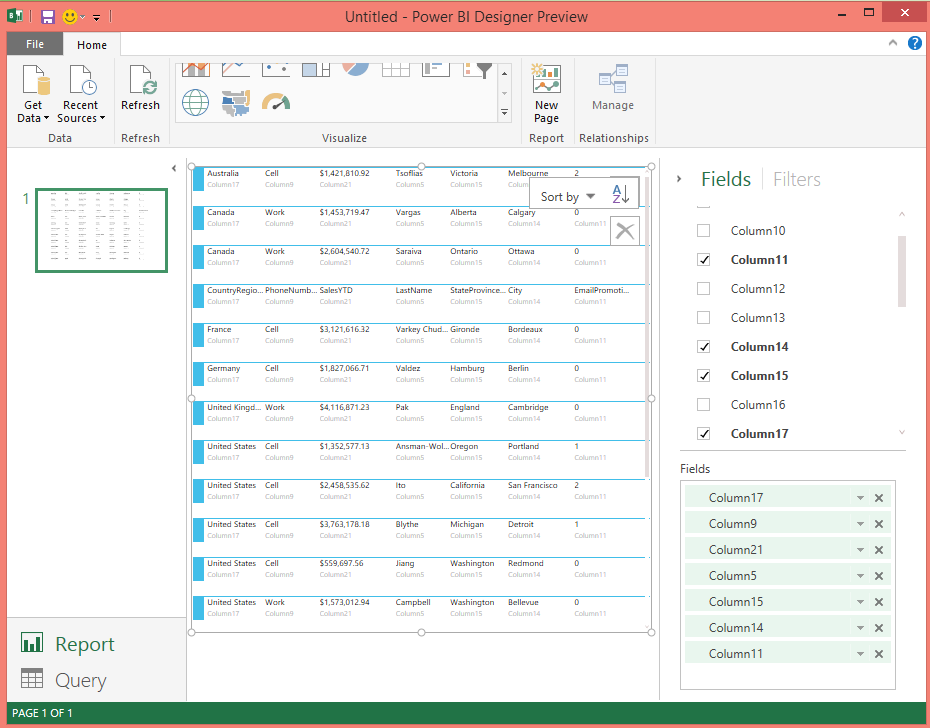
Task: Click Fields list scroll down arrow
Action: click(902, 433)
